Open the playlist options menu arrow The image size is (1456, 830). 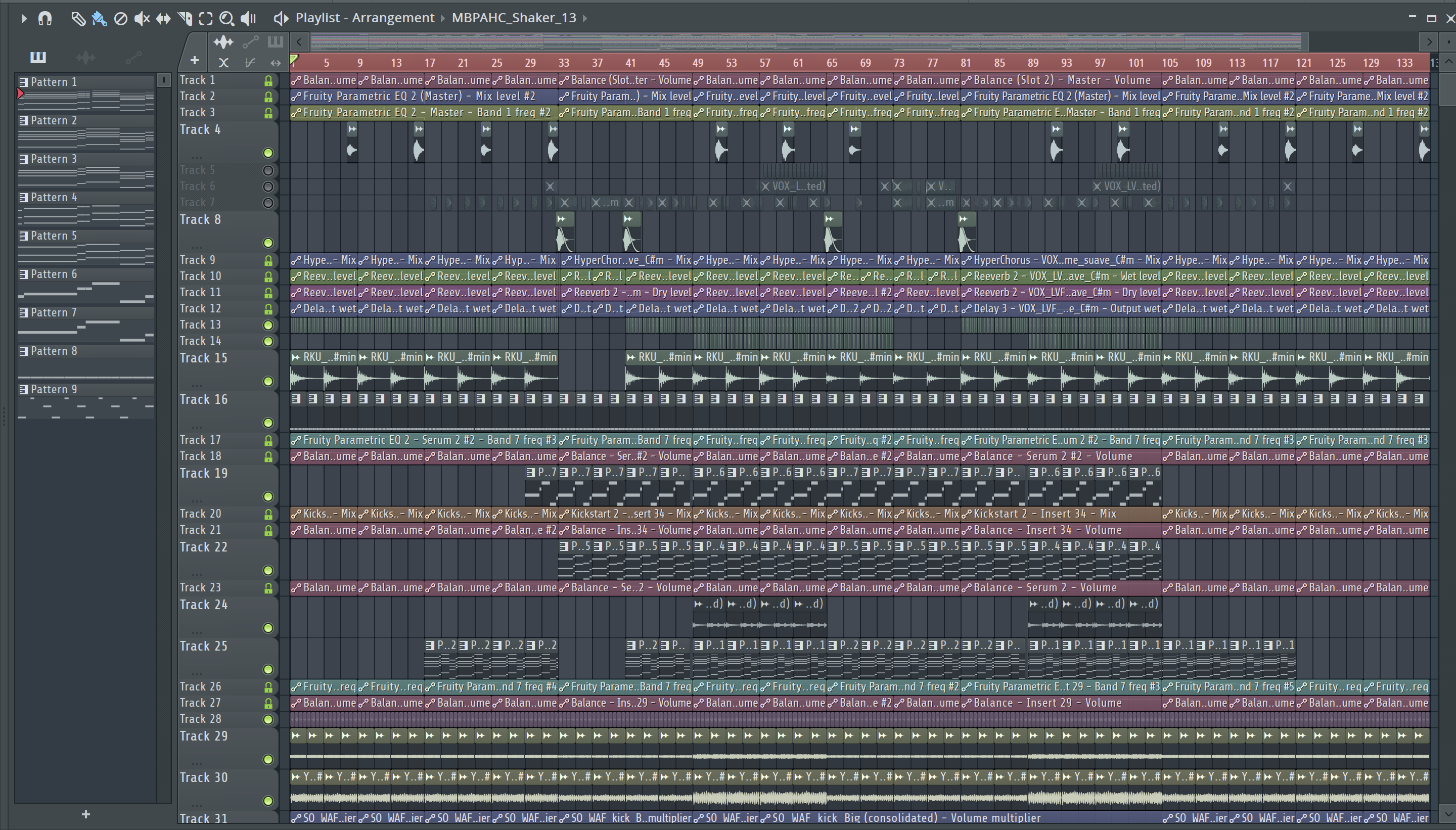tap(23, 18)
